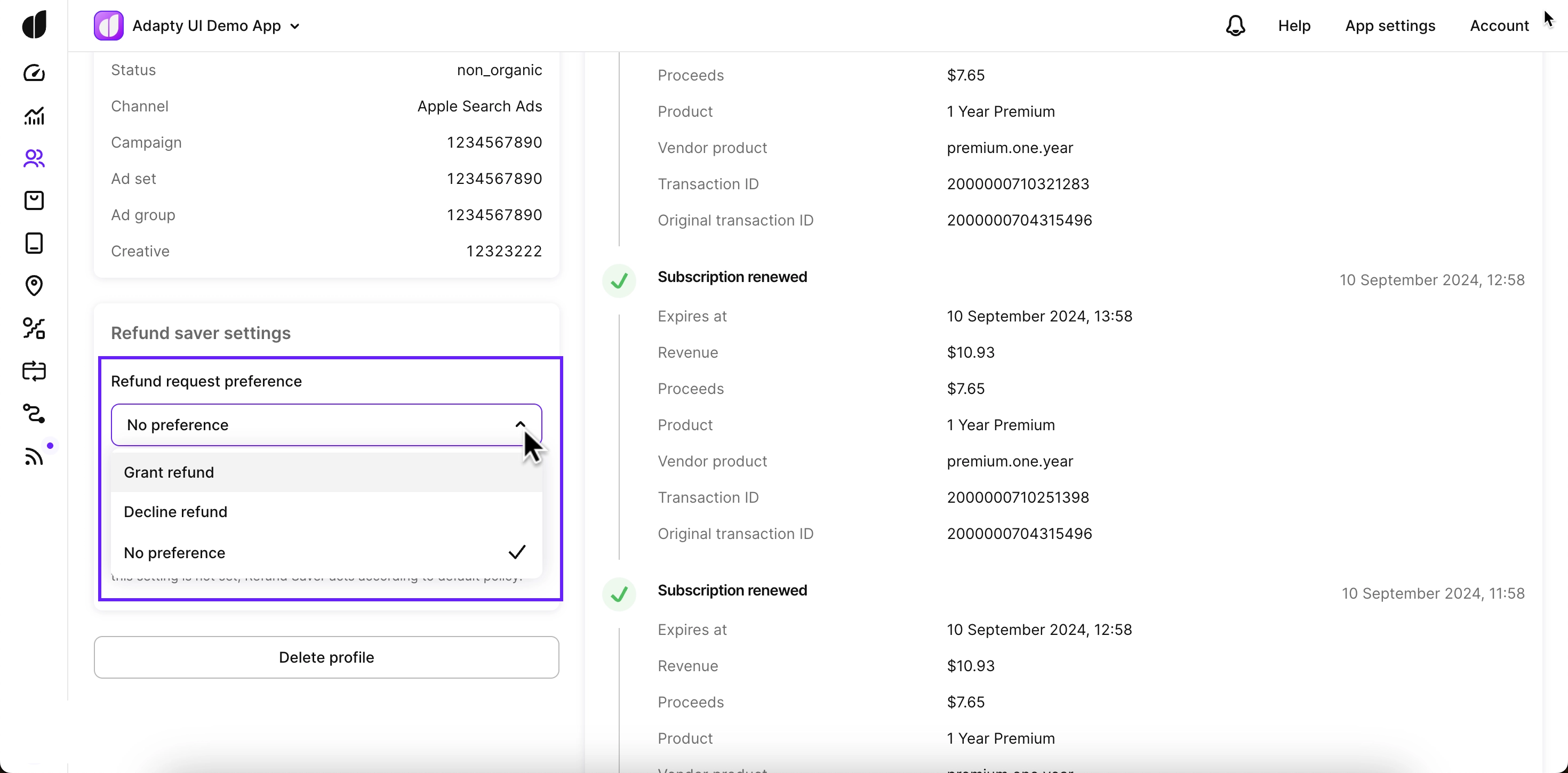Keep No preference checked in dropdown list
This screenshot has width=1568, height=773.
[x=174, y=553]
